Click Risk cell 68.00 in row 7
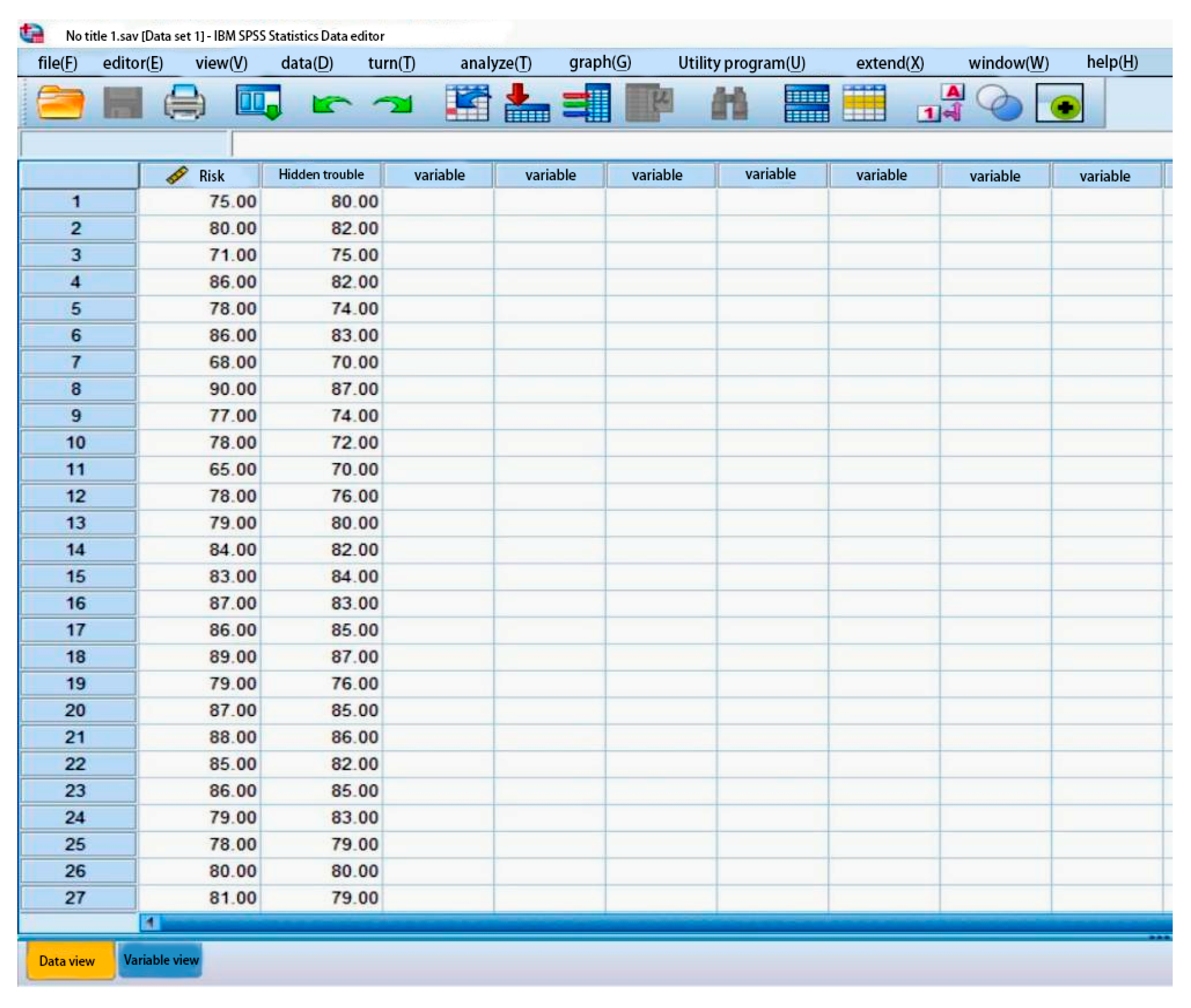1191x1008 pixels. coord(200,362)
